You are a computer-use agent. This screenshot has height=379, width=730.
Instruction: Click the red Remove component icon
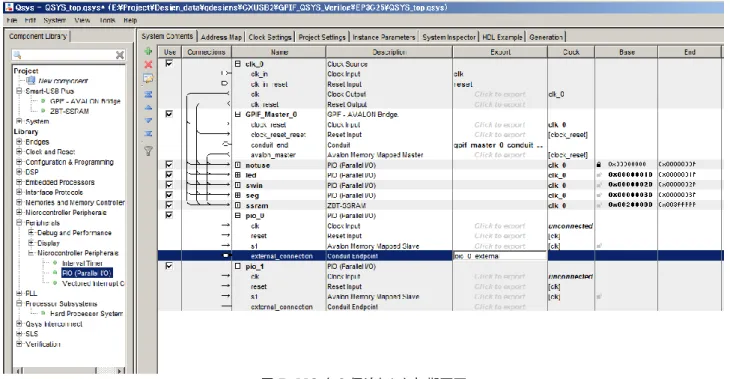click(x=148, y=65)
